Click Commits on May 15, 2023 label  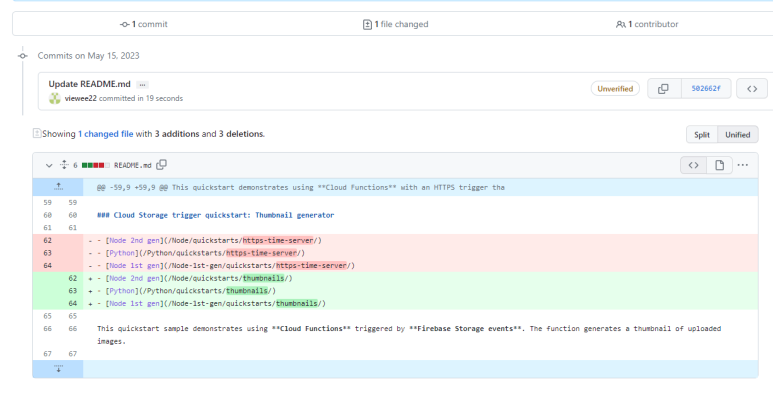pyautogui.click(x=89, y=56)
